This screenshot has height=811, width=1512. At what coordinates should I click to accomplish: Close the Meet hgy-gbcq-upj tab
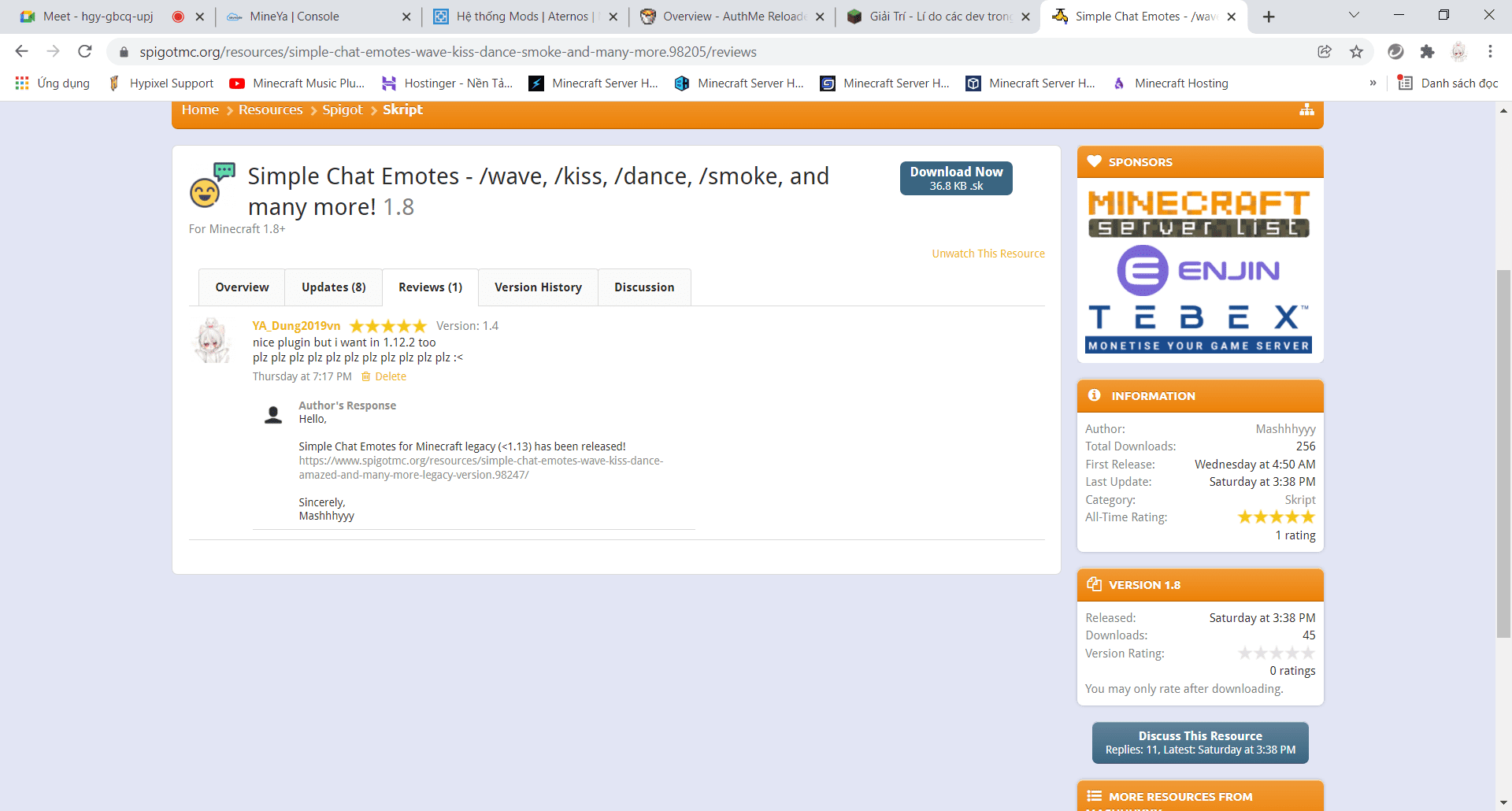point(200,17)
